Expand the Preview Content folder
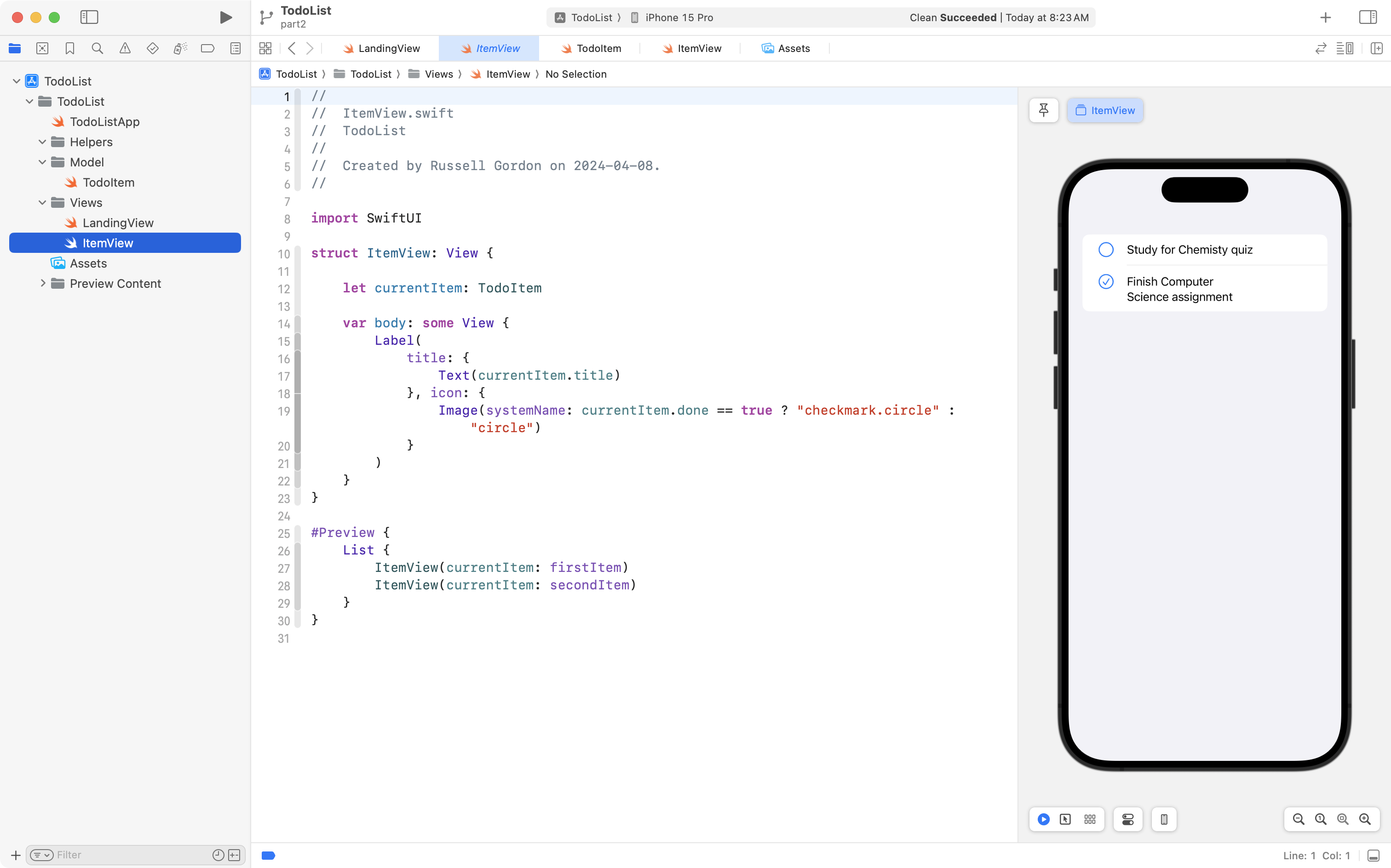The height and width of the screenshot is (868, 1391). (x=42, y=284)
